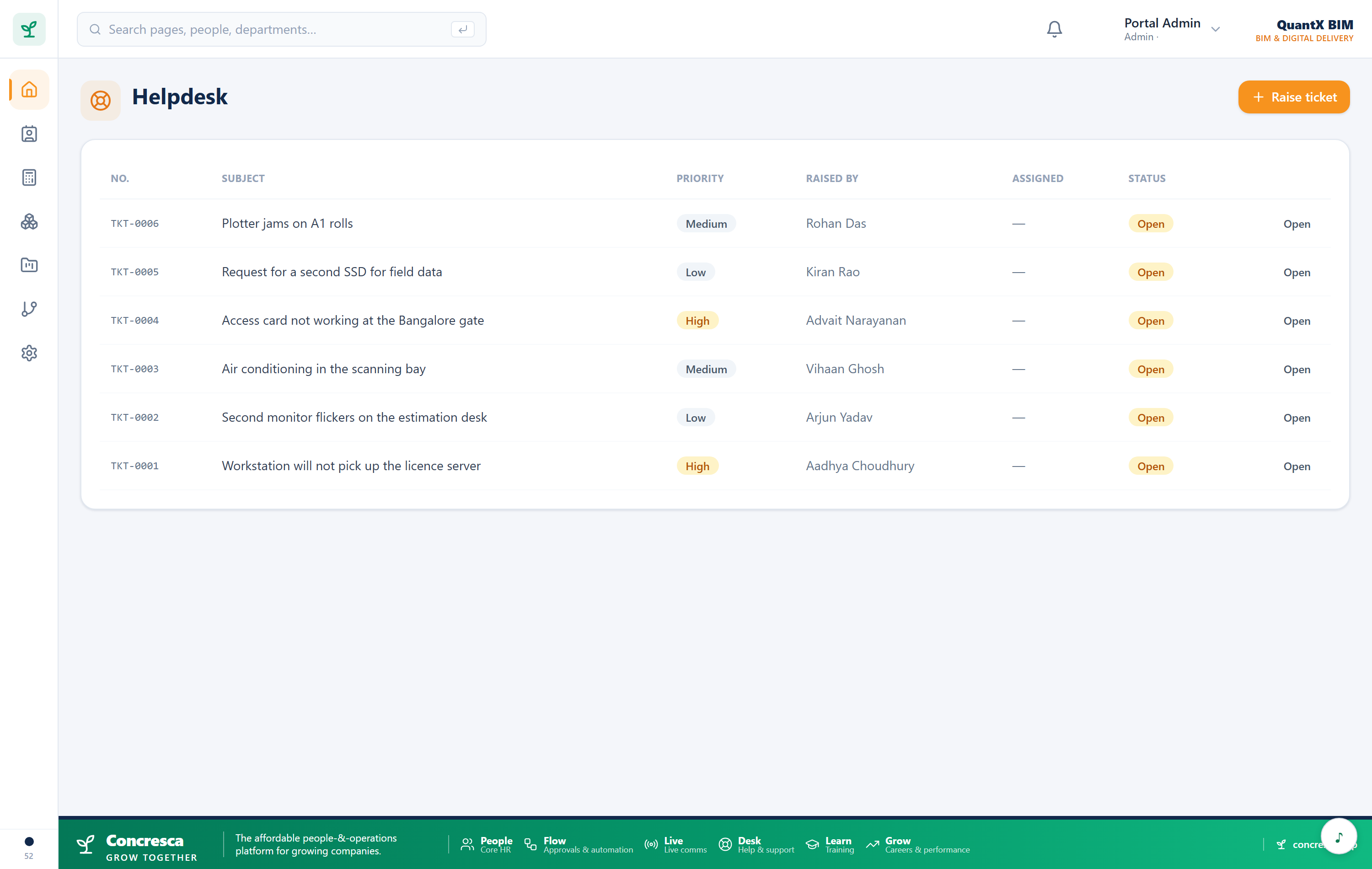Open Grow Careers & performance in footer
This screenshot has width=1372, height=869.
[917, 844]
